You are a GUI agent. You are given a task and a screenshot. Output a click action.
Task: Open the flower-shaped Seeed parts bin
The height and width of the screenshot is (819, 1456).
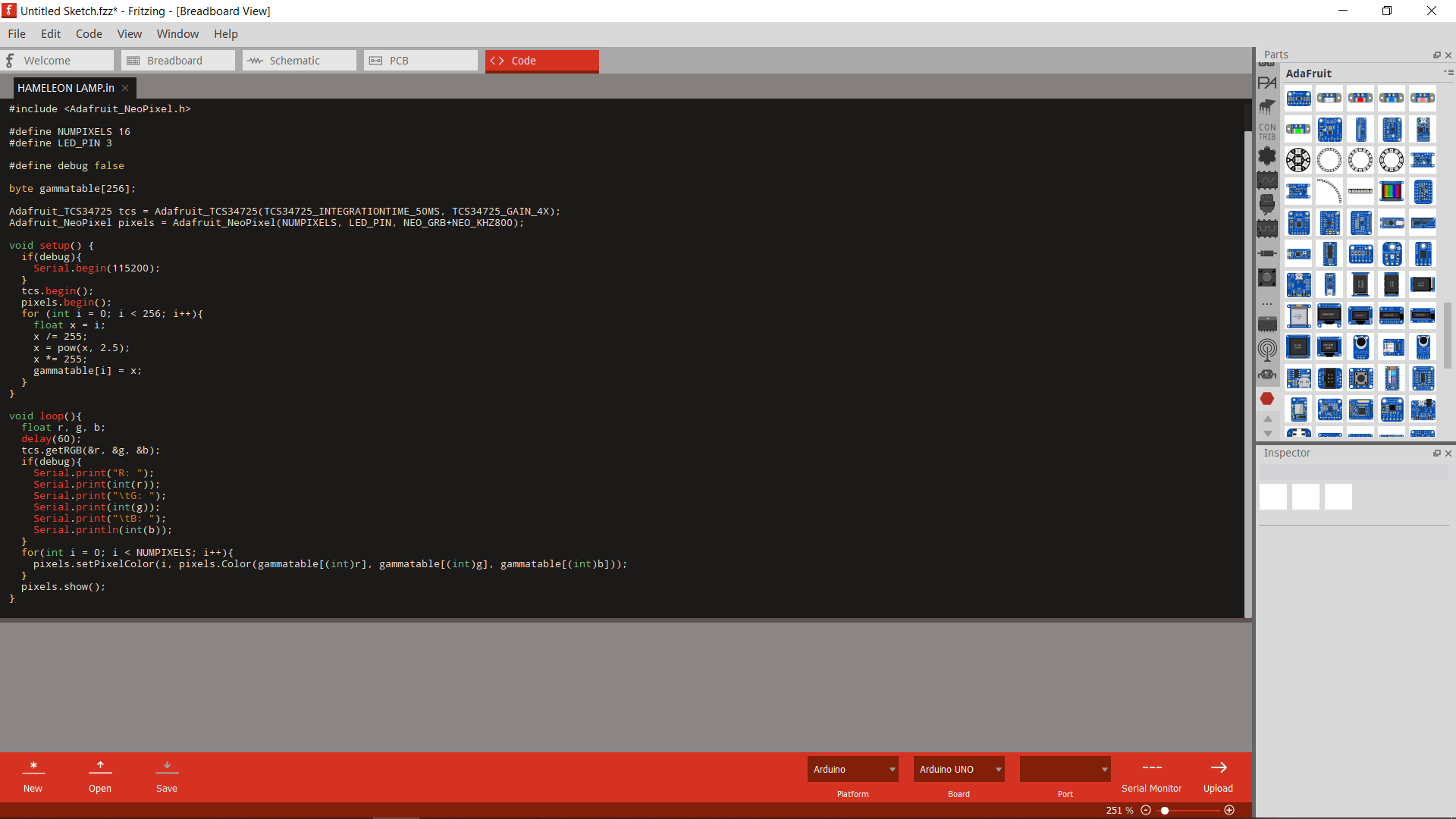pos(1267,156)
